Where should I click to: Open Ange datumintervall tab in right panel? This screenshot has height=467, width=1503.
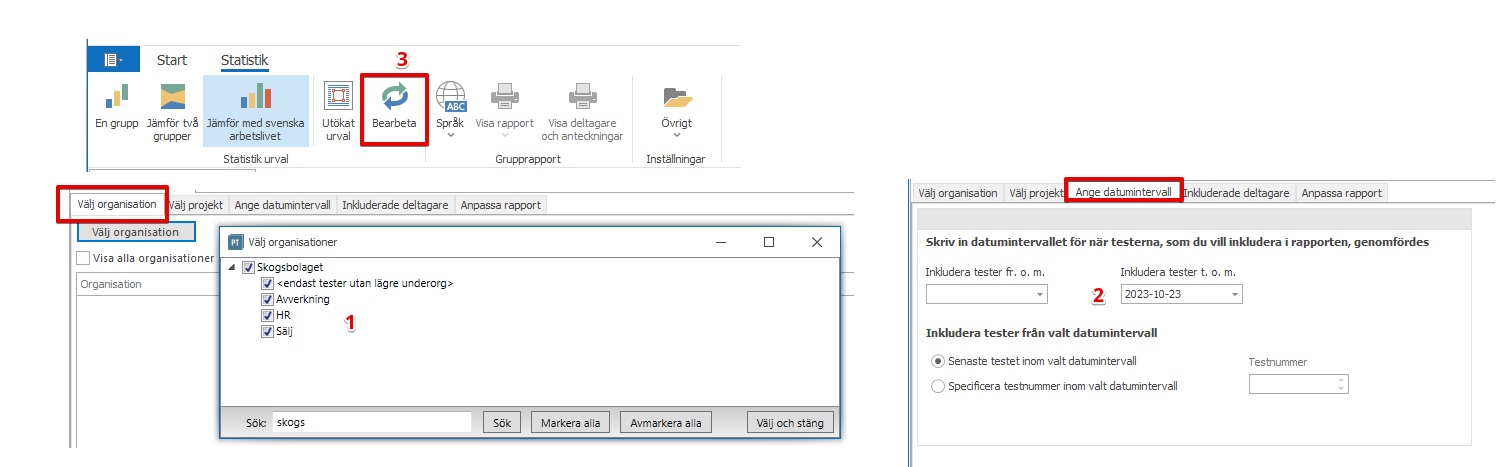[1124, 192]
